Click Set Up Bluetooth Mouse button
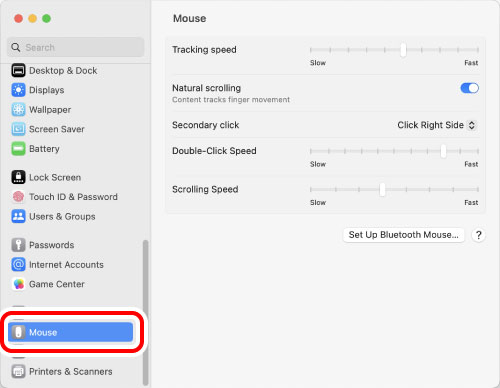 (404, 235)
